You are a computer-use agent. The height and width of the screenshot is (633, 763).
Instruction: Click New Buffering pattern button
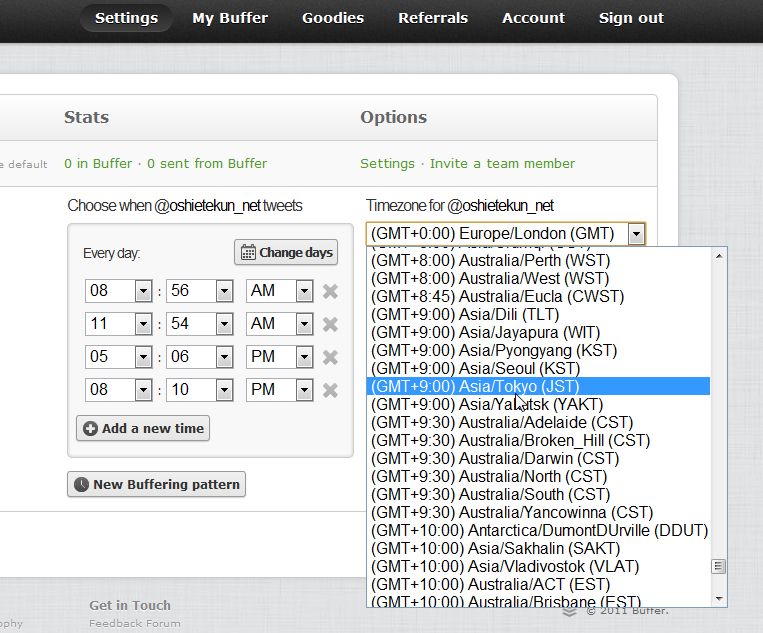(156, 484)
